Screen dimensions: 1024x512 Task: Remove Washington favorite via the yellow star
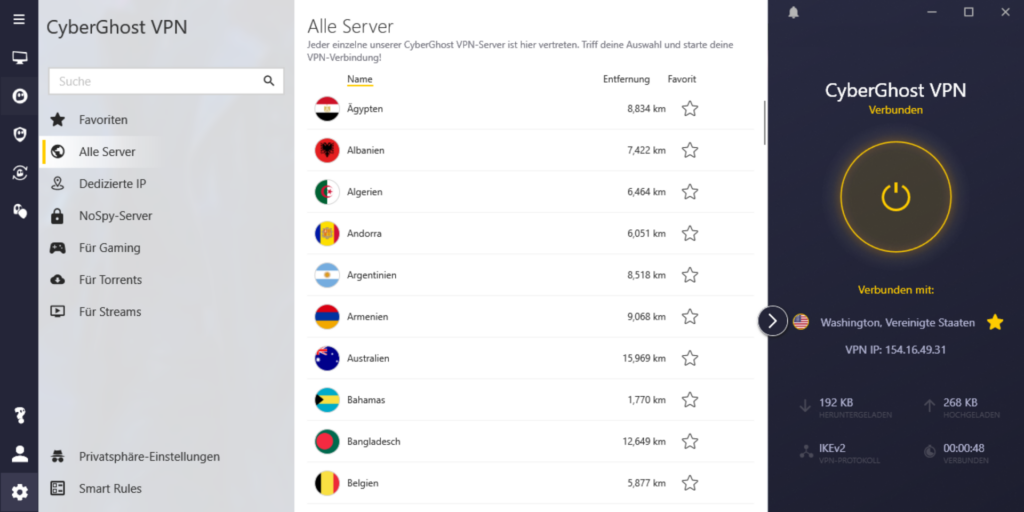(x=995, y=322)
